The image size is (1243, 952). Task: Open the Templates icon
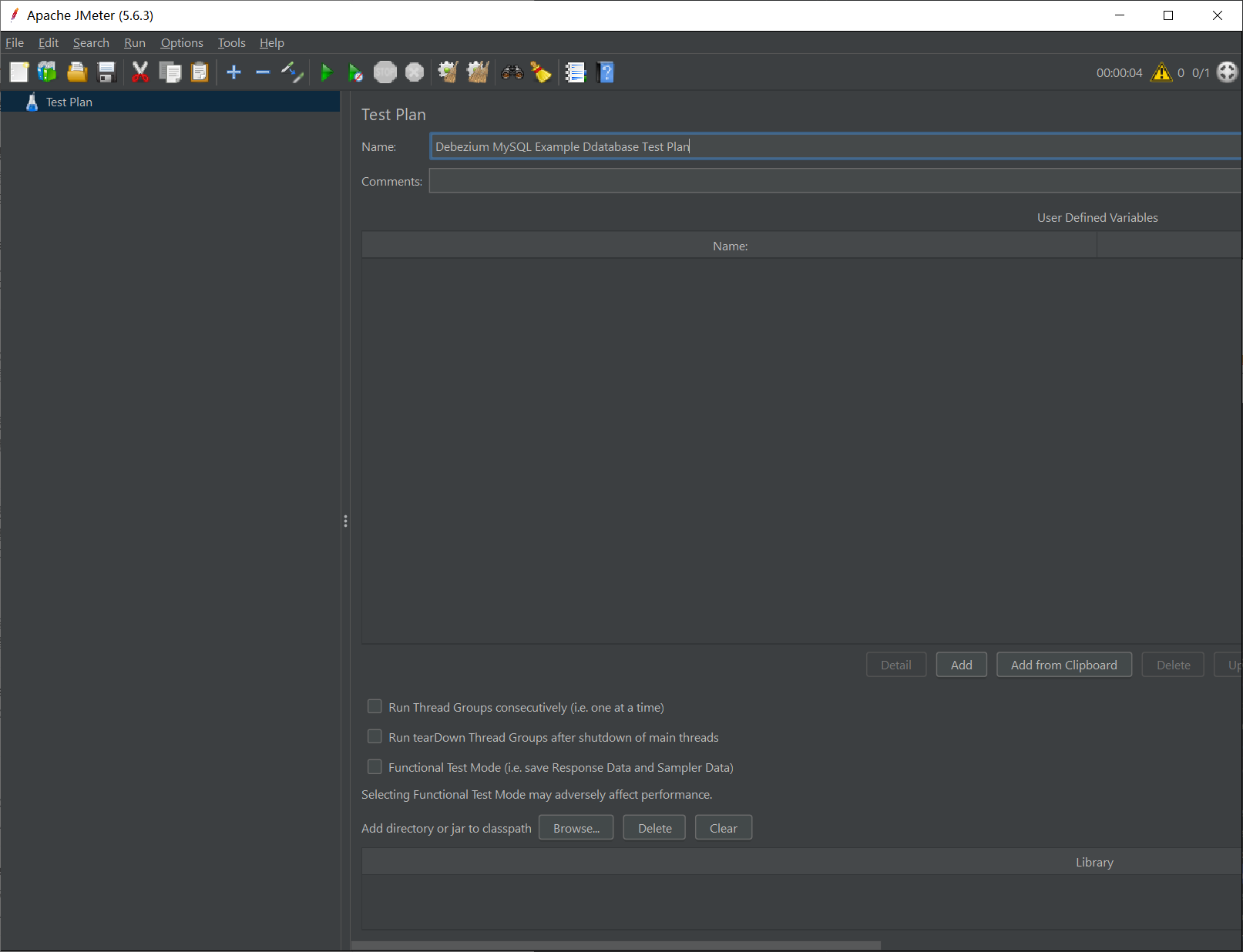coord(47,72)
